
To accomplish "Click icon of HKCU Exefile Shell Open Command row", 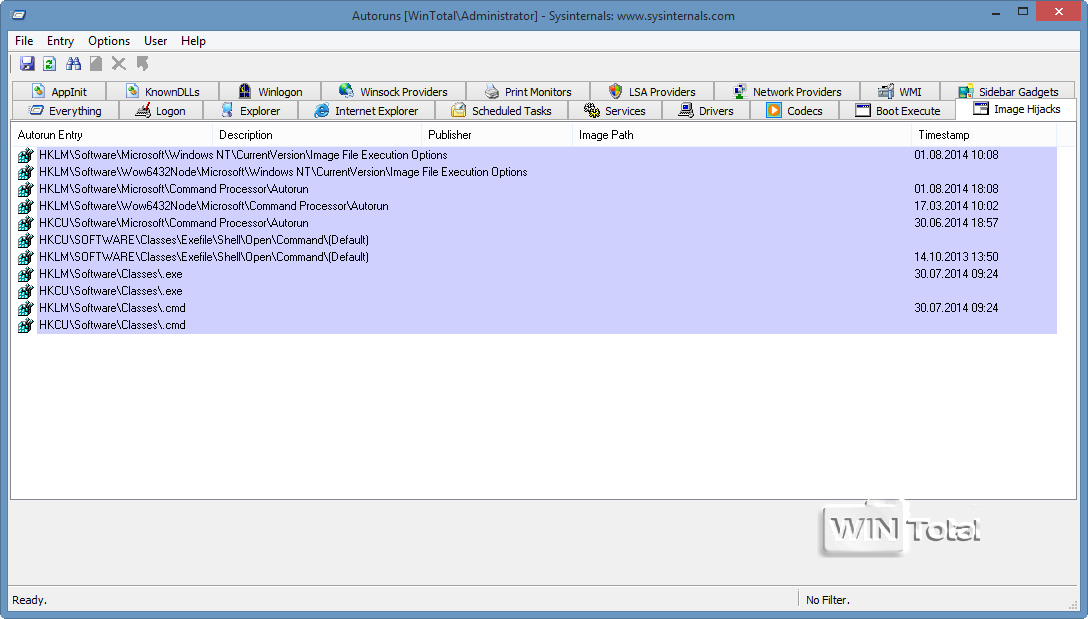I will click(26, 240).
